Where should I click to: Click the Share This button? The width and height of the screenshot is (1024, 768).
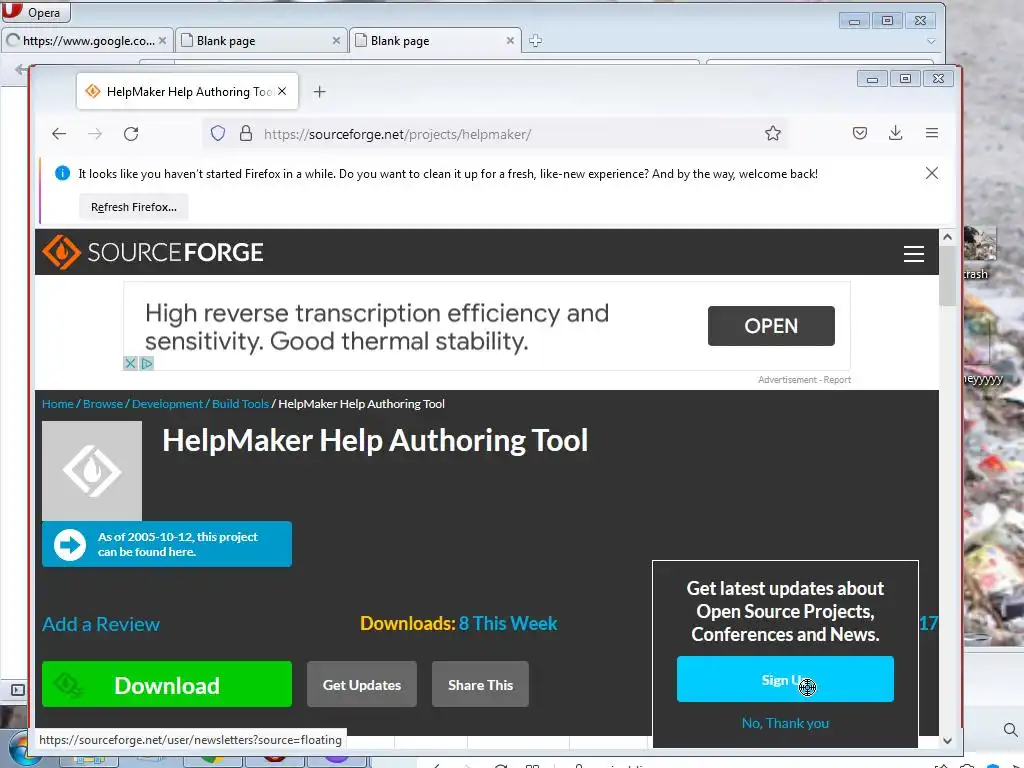tap(480, 684)
